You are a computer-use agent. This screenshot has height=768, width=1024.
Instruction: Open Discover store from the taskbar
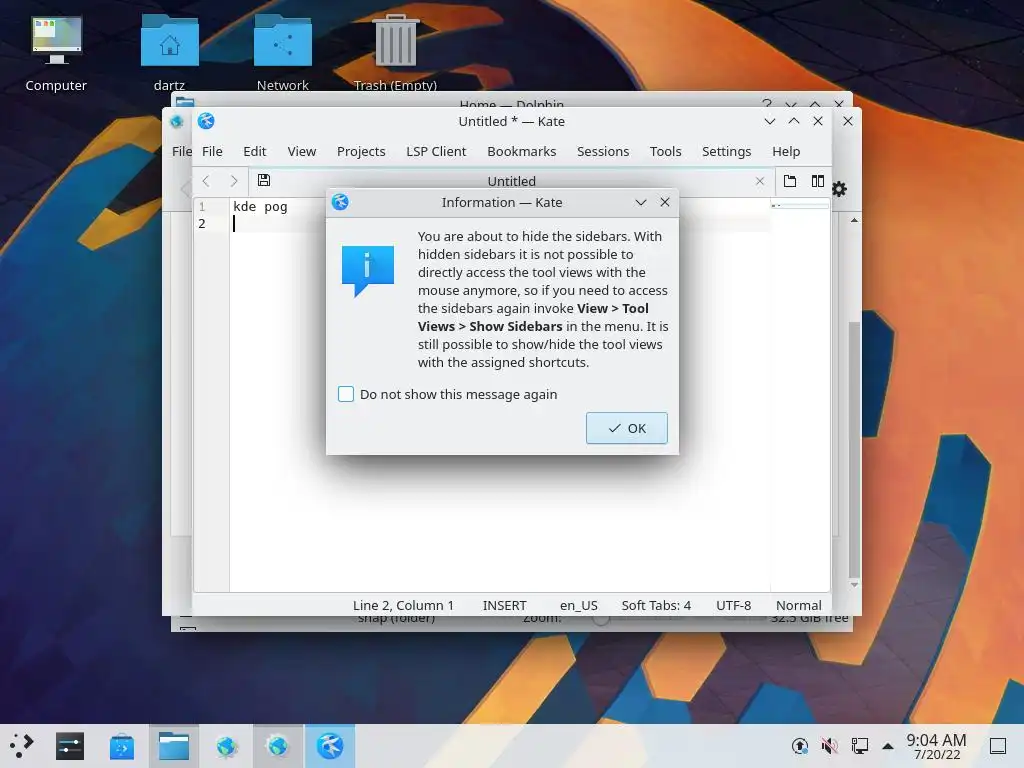tap(121, 746)
